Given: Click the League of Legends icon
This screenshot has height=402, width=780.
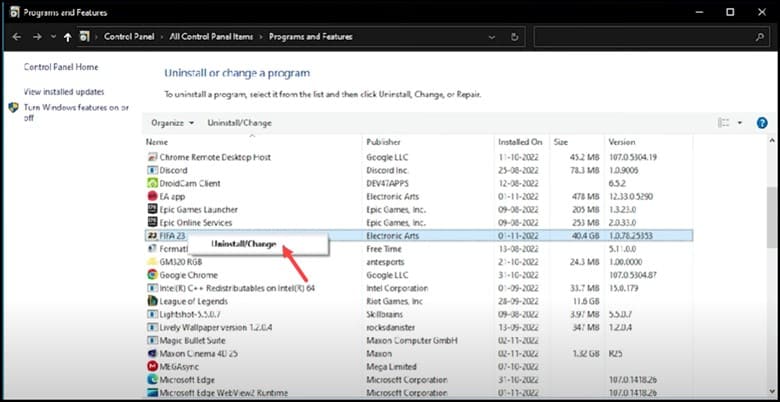Looking at the screenshot, I should (x=153, y=301).
